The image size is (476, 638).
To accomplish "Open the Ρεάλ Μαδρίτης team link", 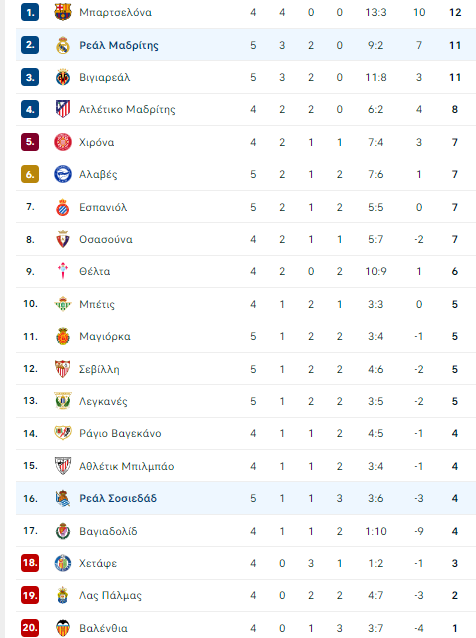I will coord(119,45).
